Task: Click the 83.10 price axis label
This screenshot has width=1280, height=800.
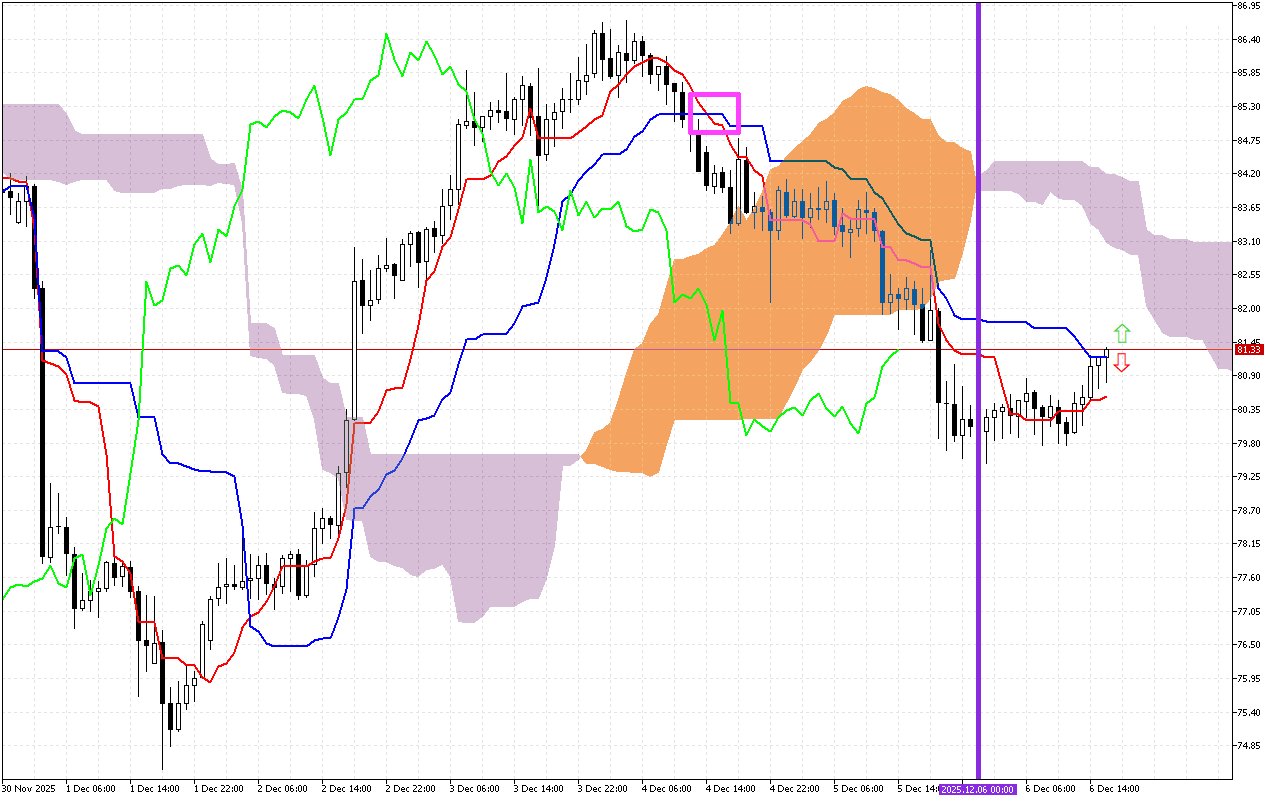Action: 1248,241
